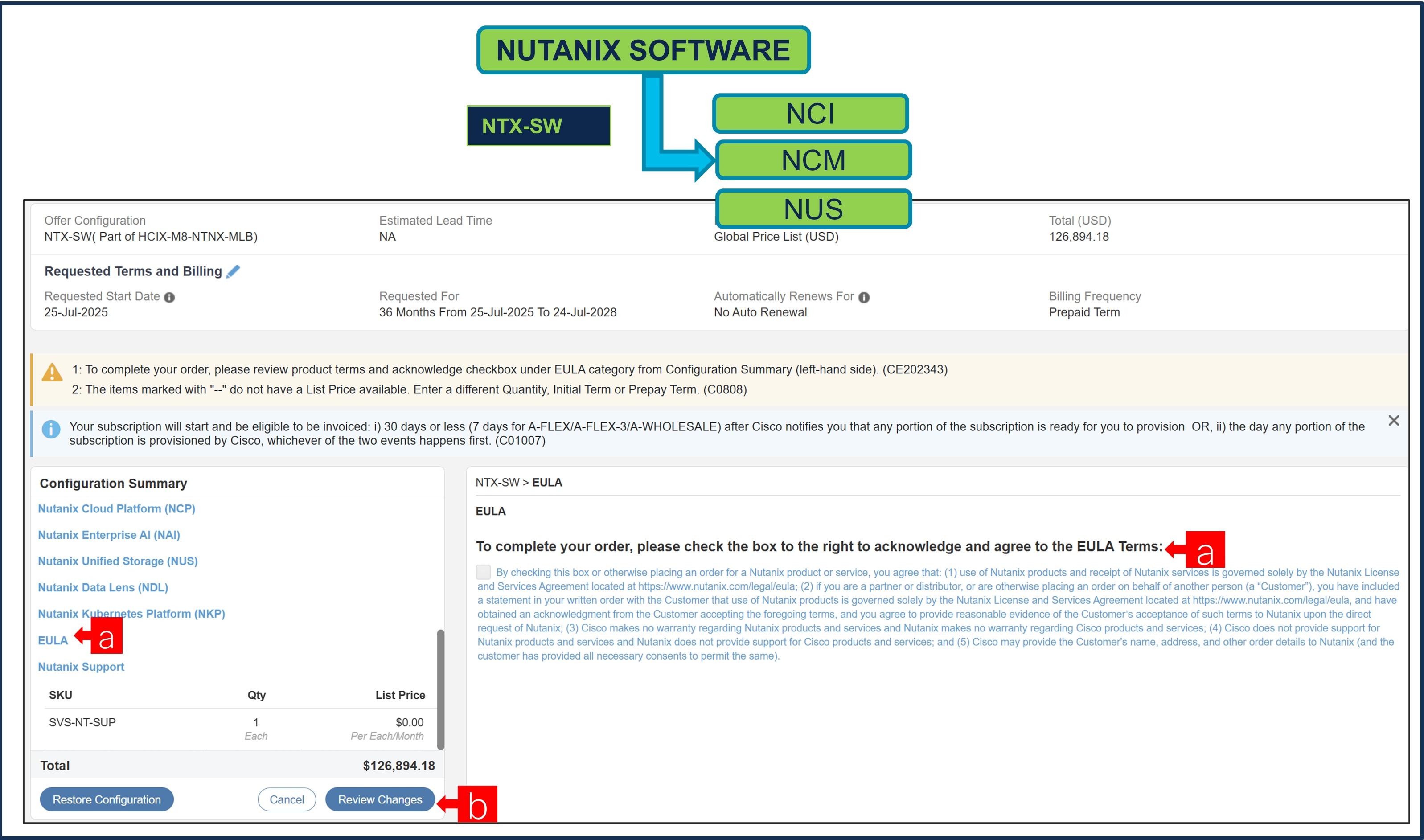Click the blue information circle icon

(51, 429)
